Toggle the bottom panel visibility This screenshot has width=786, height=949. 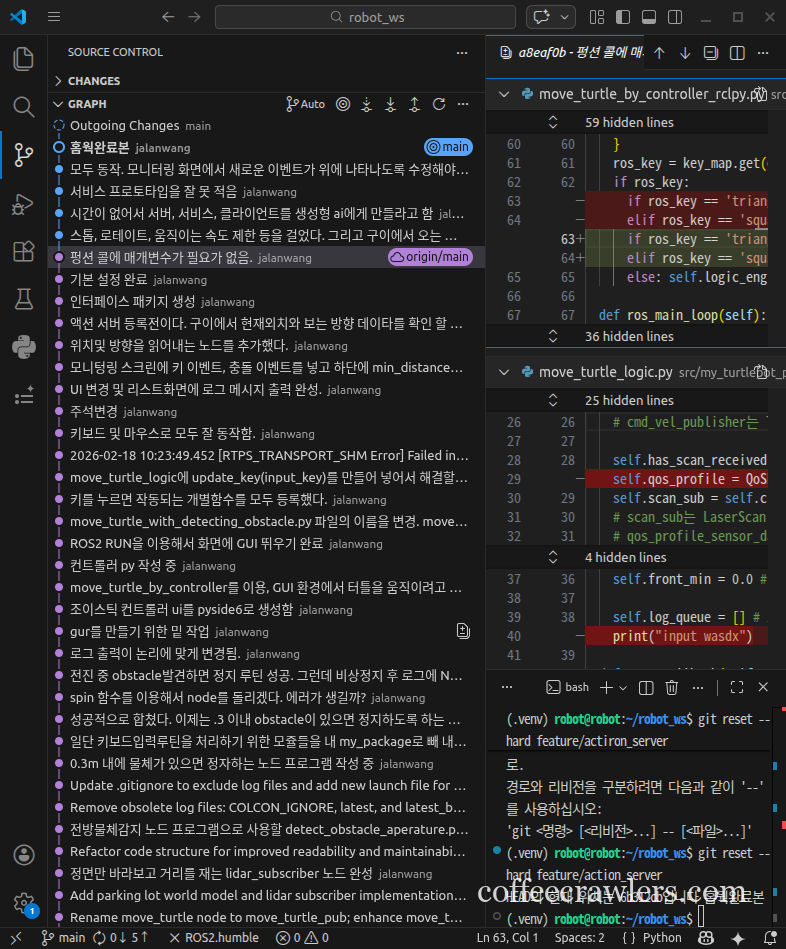pos(648,17)
